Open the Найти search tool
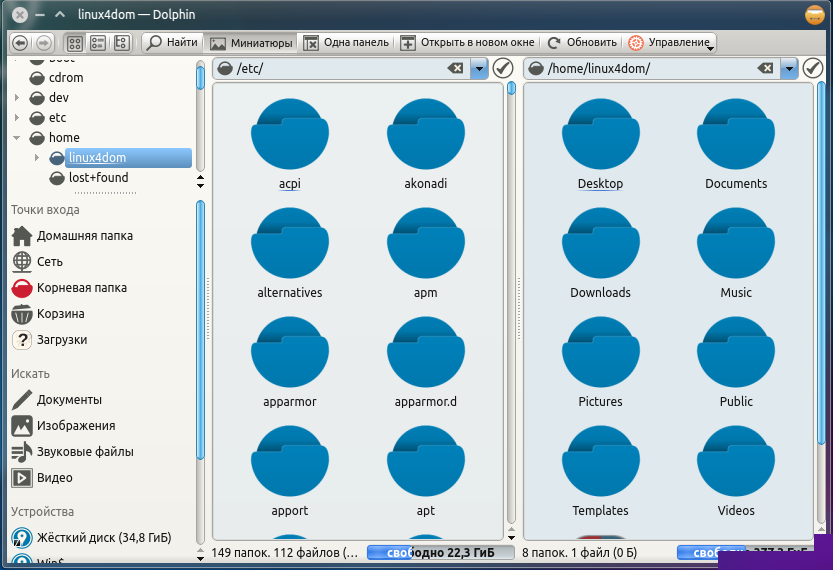Image resolution: width=833 pixels, height=570 pixels. [172, 42]
